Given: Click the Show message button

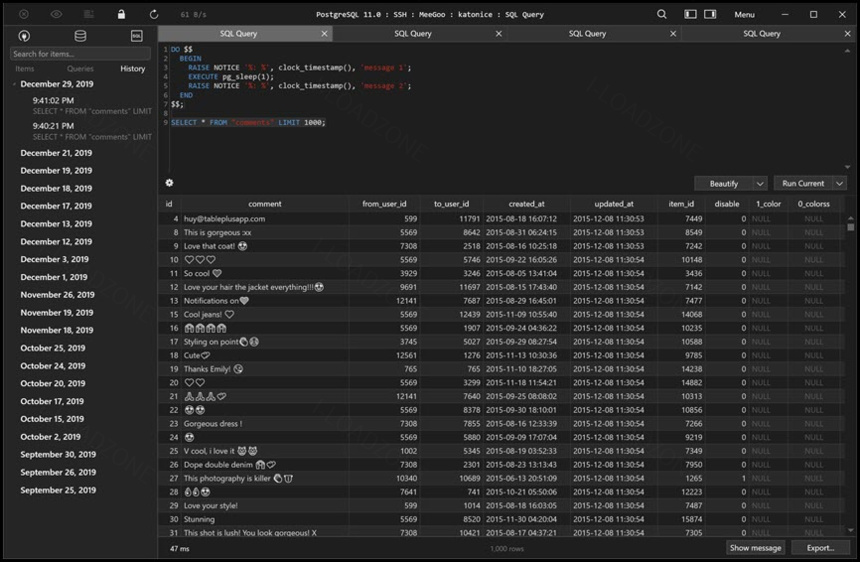Looking at the screenshot, I should 755,548.
